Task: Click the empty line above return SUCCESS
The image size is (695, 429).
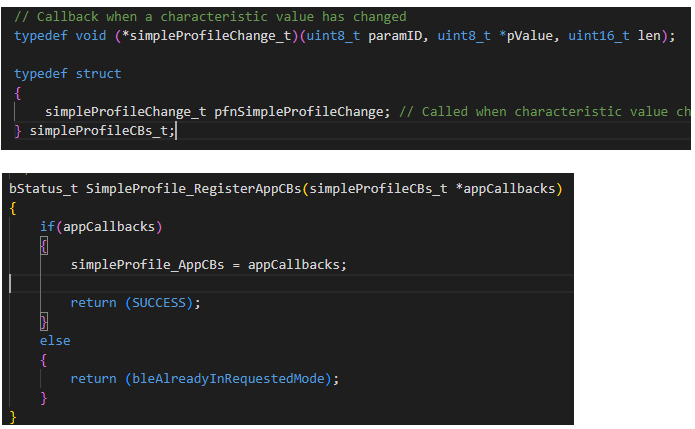Action: click(x=200, y=284)
